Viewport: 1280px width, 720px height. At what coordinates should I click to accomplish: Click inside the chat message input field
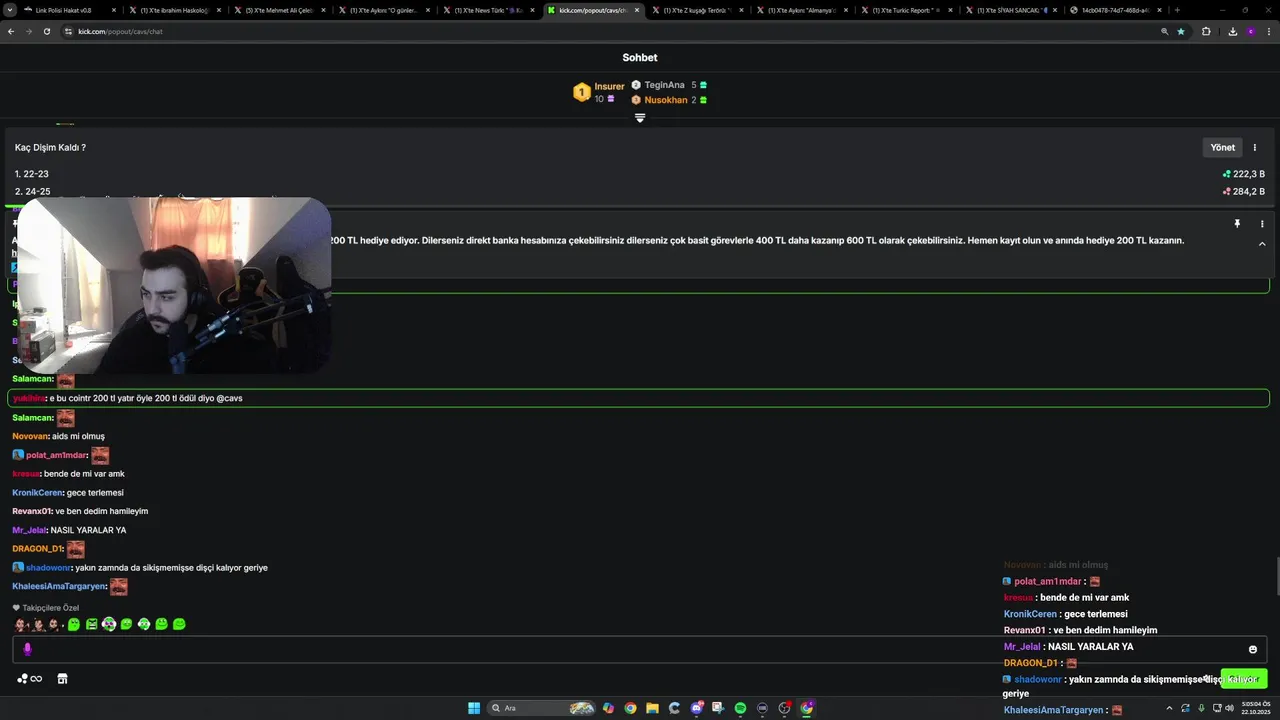pos(640,649)
